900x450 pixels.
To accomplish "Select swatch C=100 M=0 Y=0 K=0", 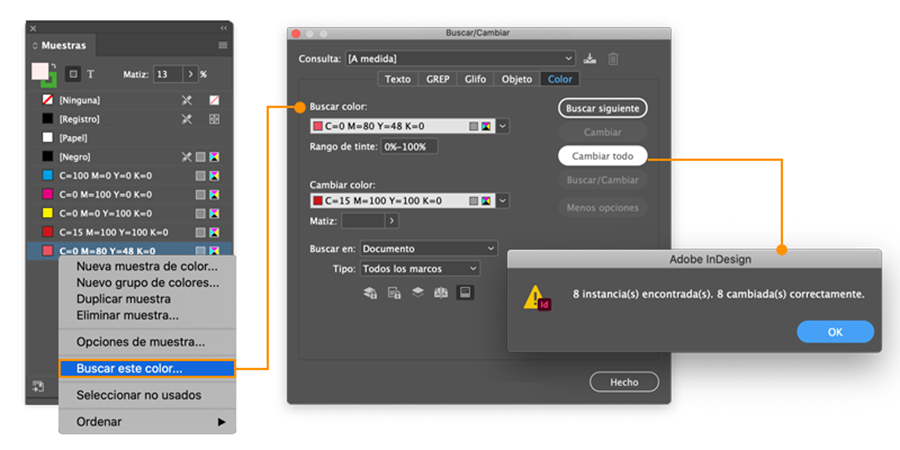I will click(129, 176).
